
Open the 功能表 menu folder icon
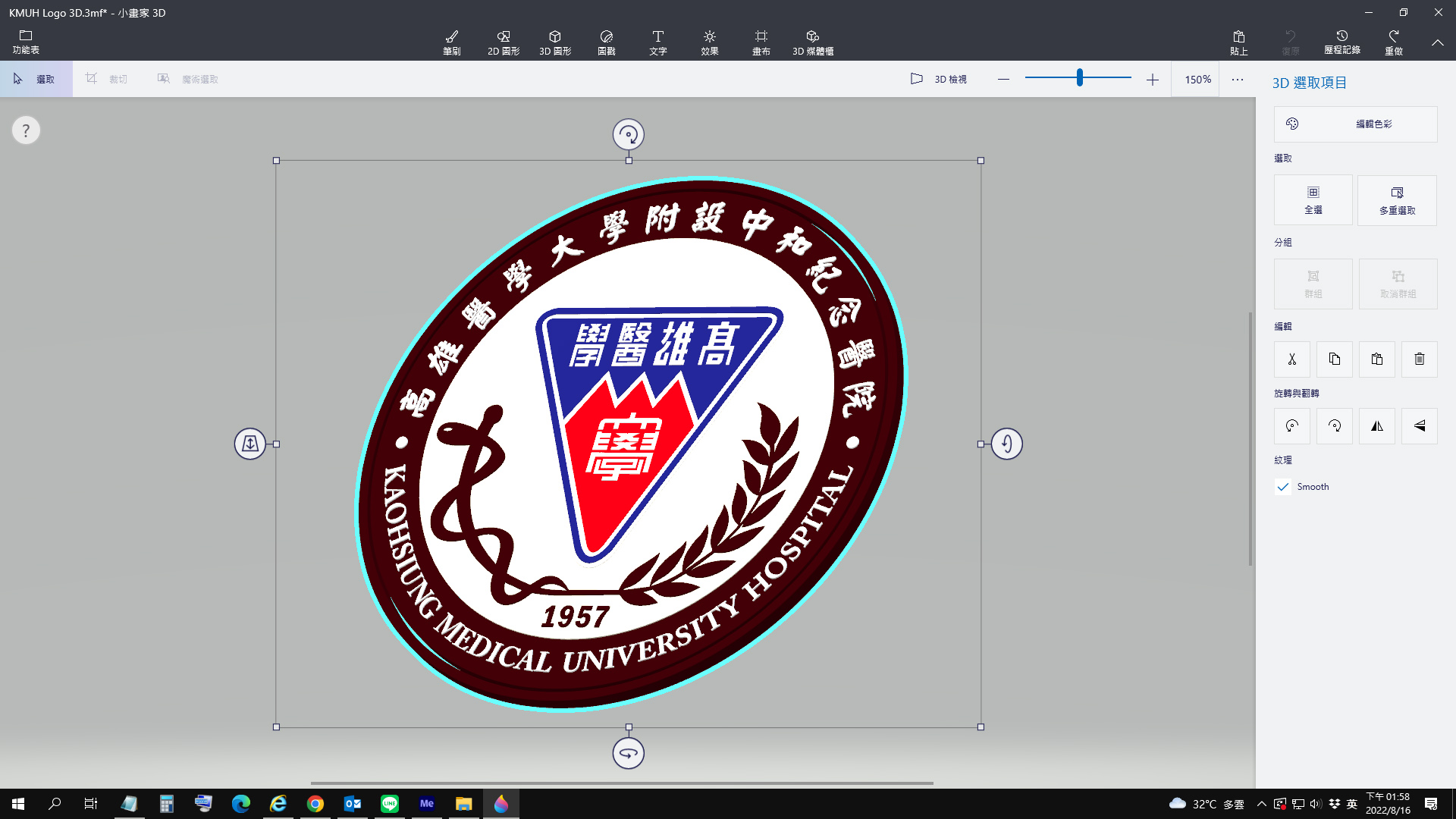pos(25,42)
